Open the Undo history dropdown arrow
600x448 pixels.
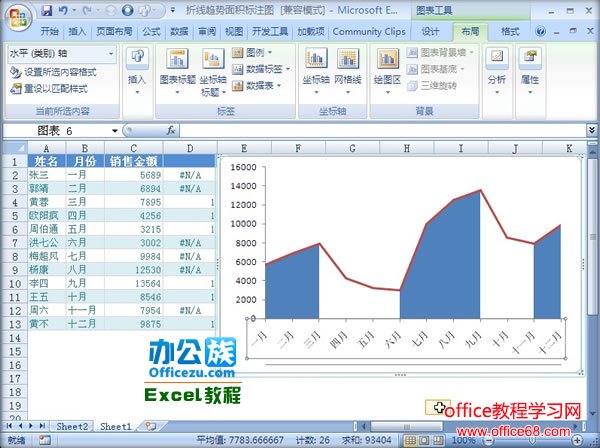(74, 10)
